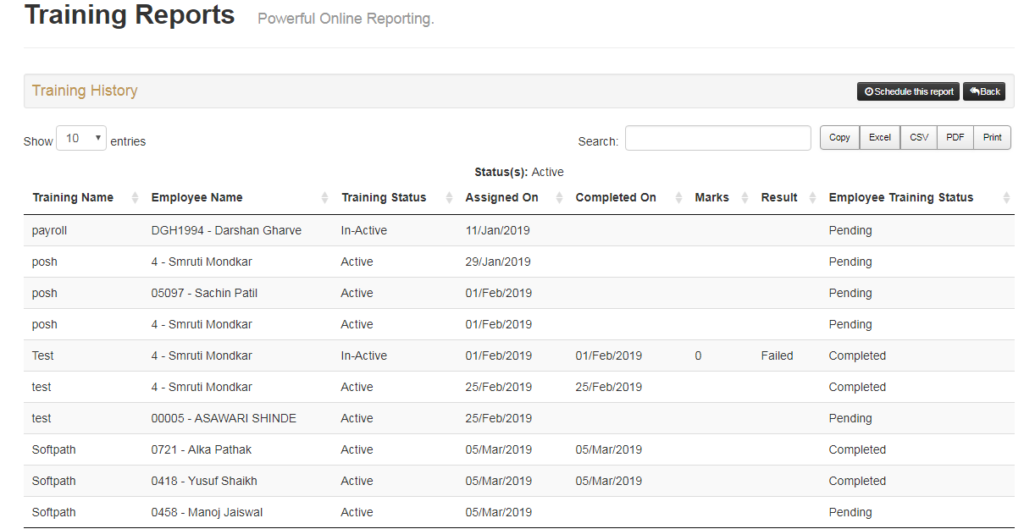Select 05097 - Sachin Patil cell
1024x529 pixels.
(204, 293)
